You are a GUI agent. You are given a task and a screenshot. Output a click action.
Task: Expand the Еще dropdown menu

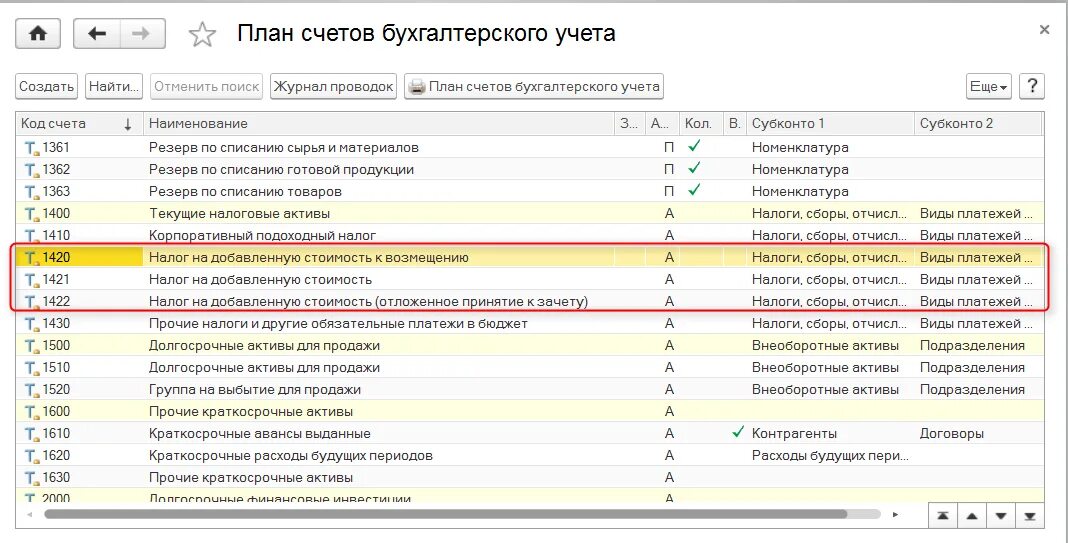click(x=988, y=87)
